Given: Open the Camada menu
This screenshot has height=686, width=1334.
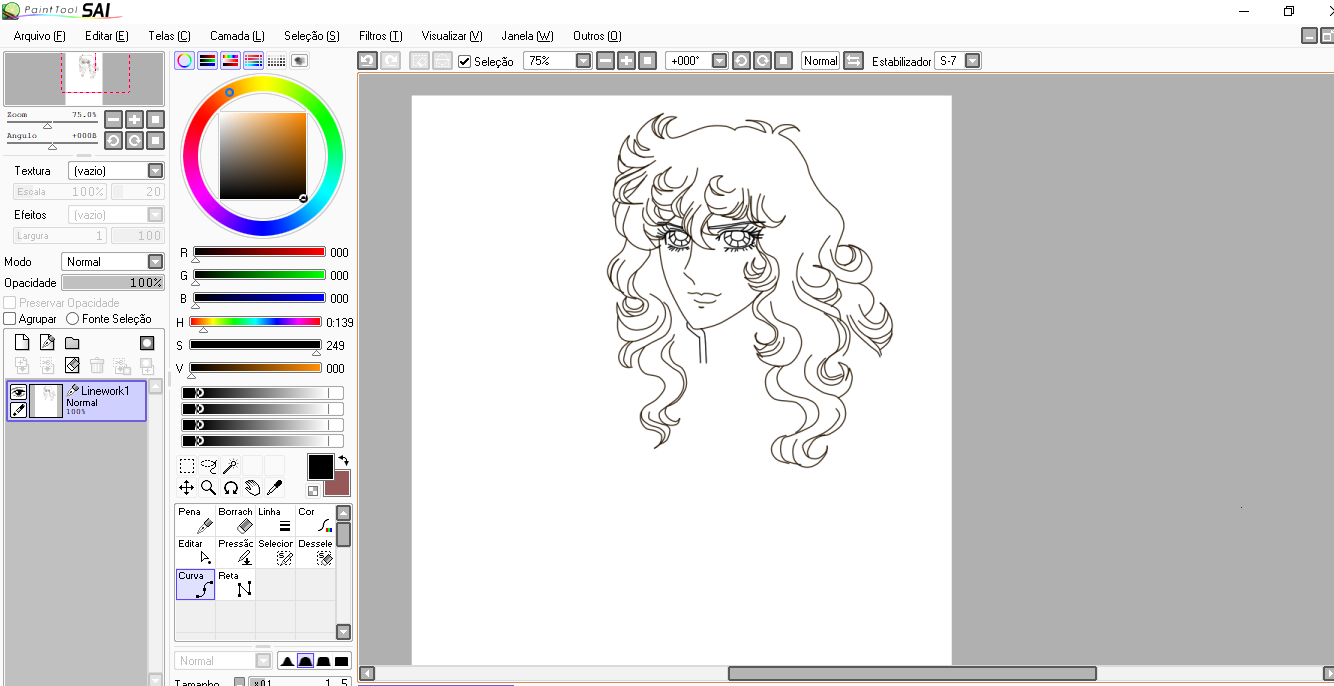Looking at the screenshot, I should click(238, 36).
